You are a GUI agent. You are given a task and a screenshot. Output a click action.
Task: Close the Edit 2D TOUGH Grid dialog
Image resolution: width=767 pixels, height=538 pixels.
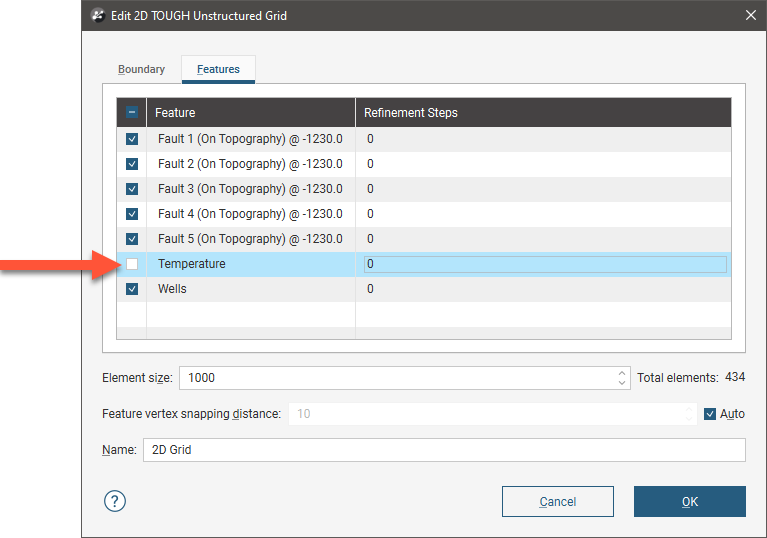click(750, 15)
